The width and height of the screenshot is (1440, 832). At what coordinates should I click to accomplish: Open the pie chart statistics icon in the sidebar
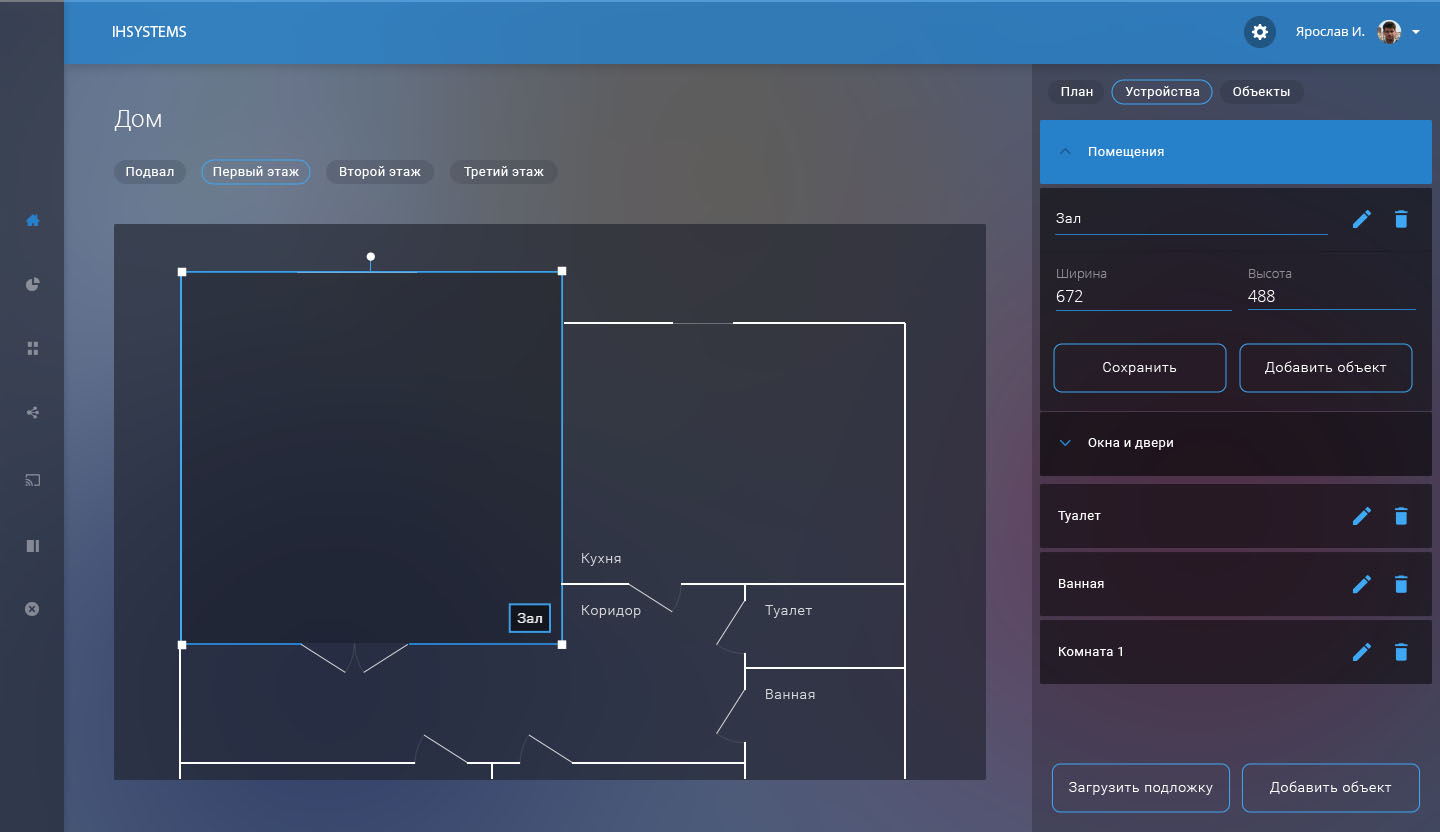click(x=32, y=284)
